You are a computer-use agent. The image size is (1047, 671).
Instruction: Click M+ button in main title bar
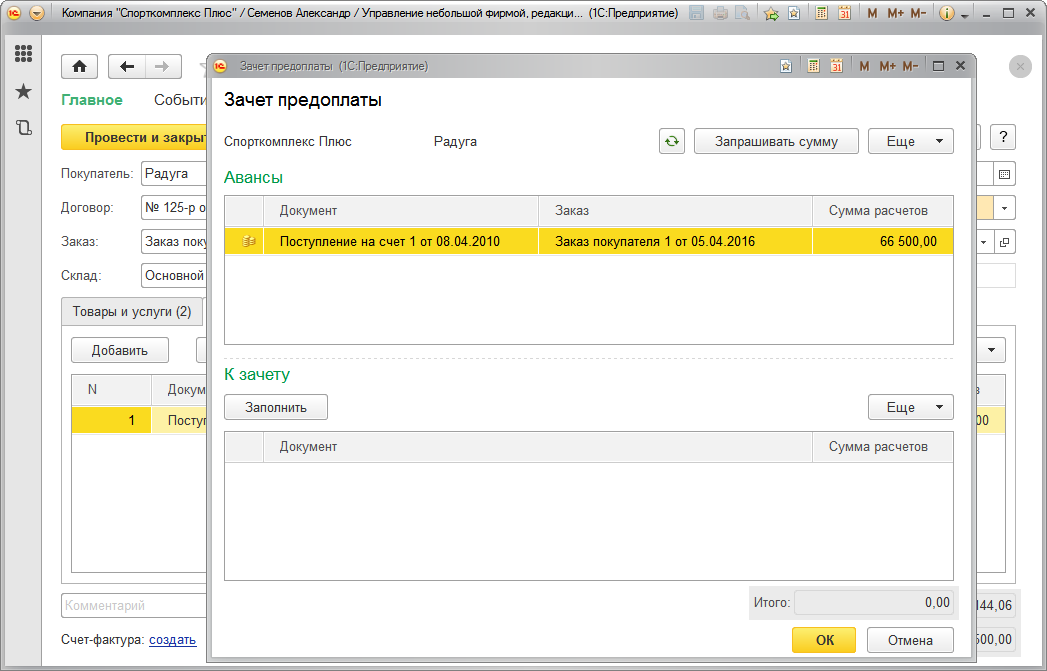[895, 13]
